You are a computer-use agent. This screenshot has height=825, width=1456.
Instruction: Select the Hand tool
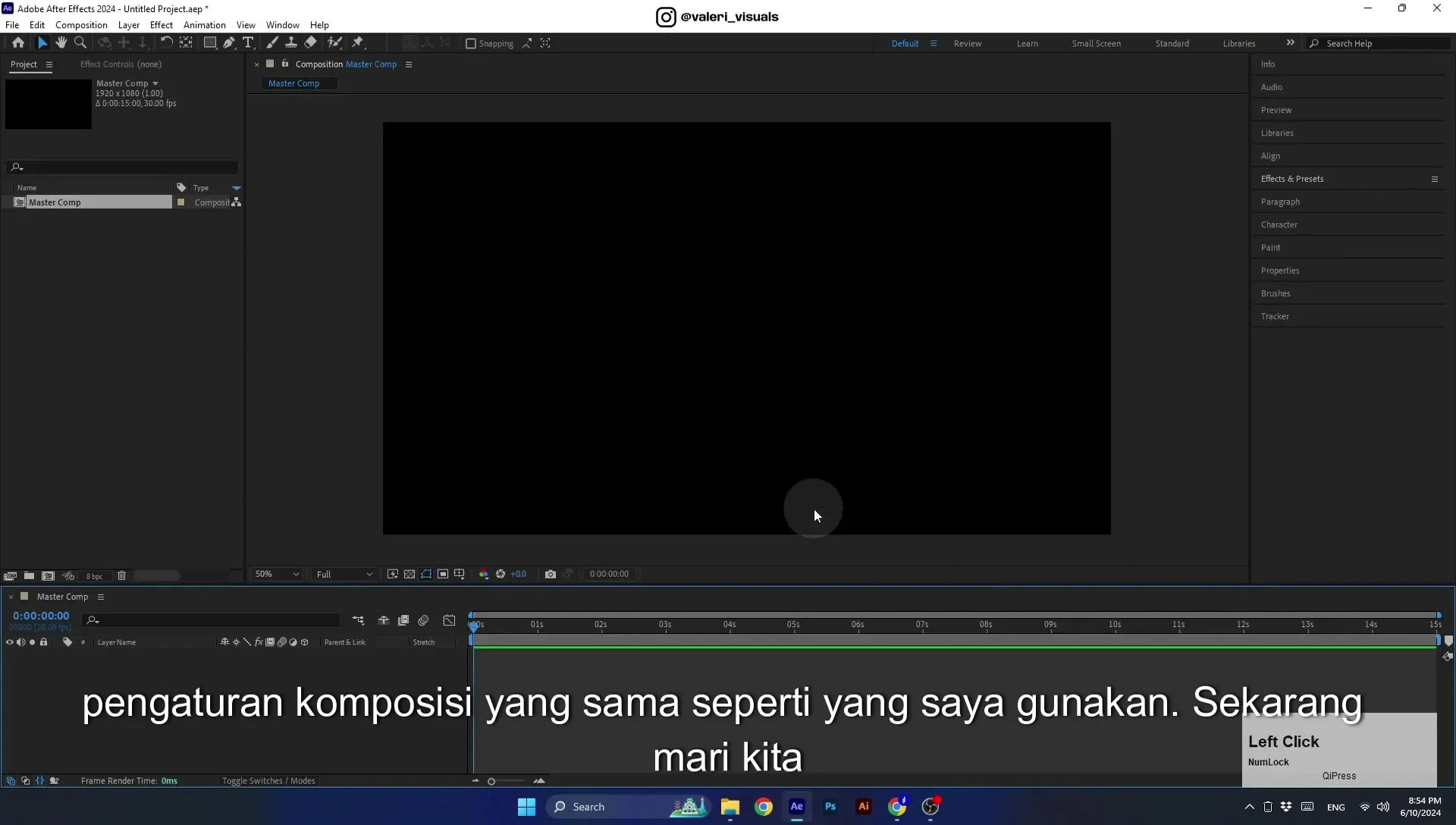point(61,43)
